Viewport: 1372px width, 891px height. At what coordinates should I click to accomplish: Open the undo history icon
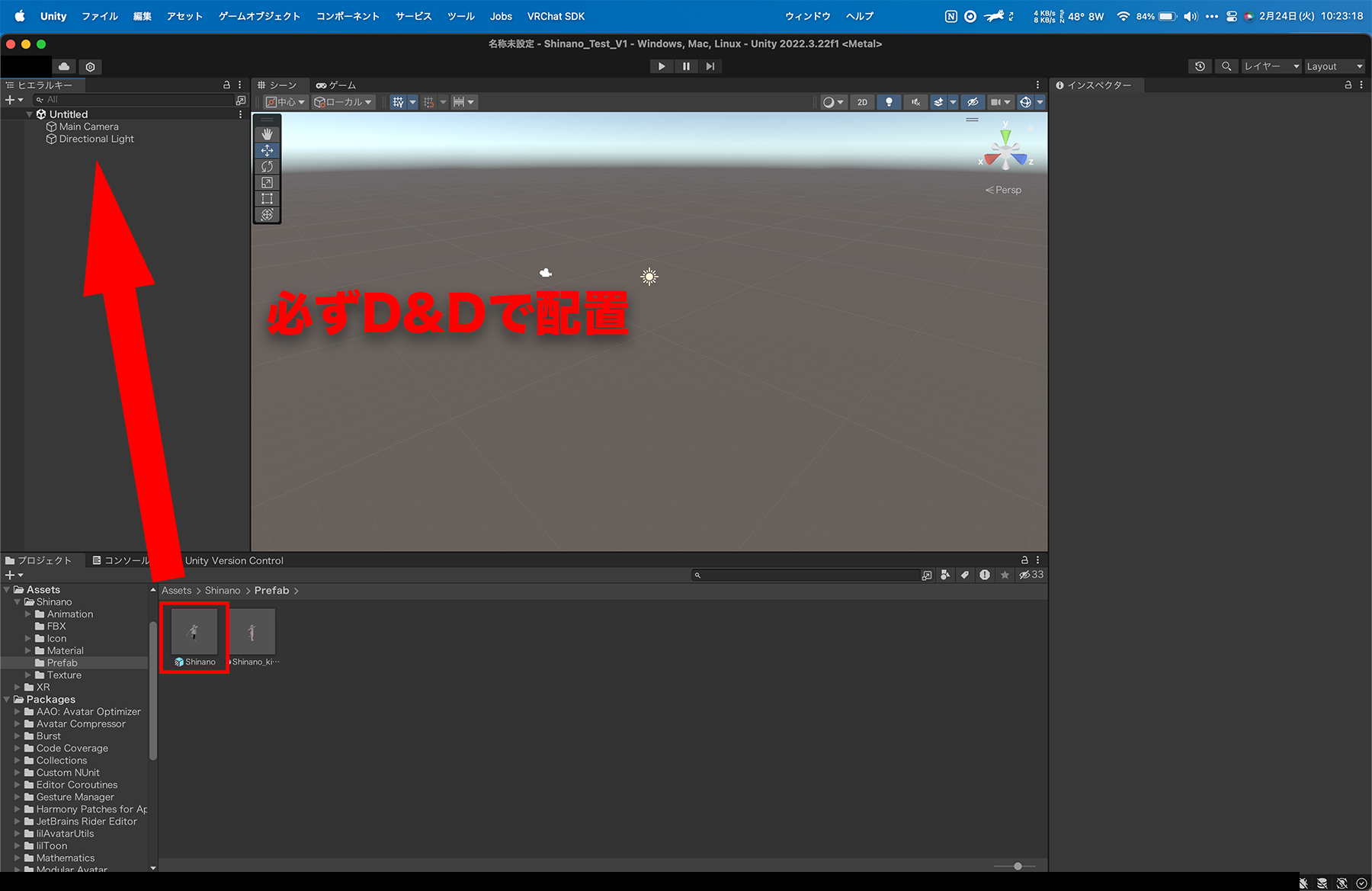point(1200,66)
